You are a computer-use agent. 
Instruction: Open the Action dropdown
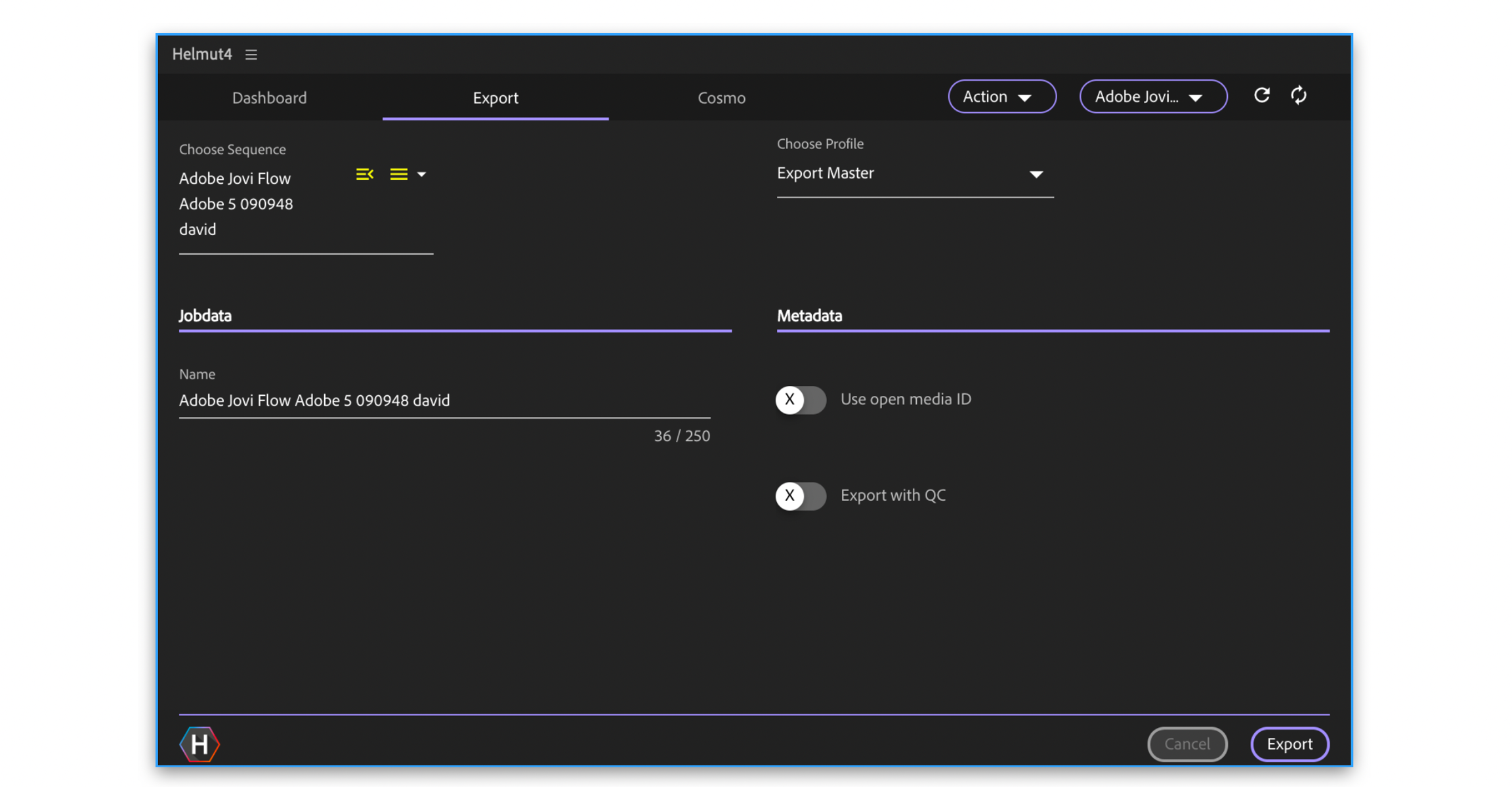coord(1001,96)
